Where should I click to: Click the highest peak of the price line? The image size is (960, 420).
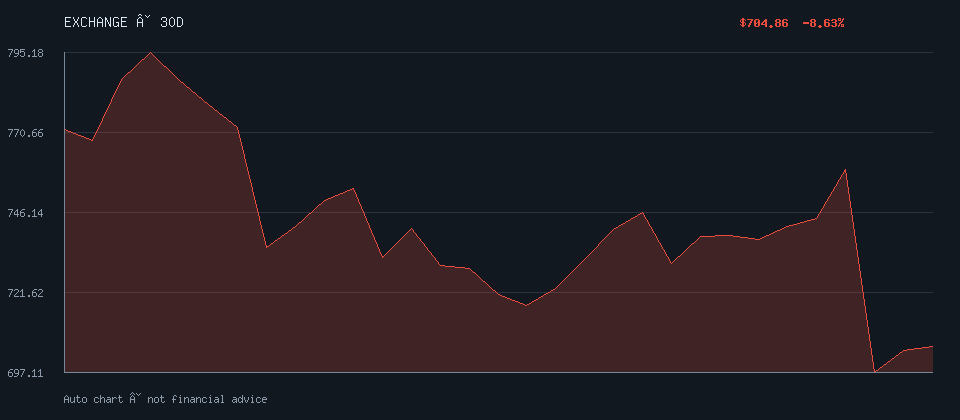tap(151, 53)
